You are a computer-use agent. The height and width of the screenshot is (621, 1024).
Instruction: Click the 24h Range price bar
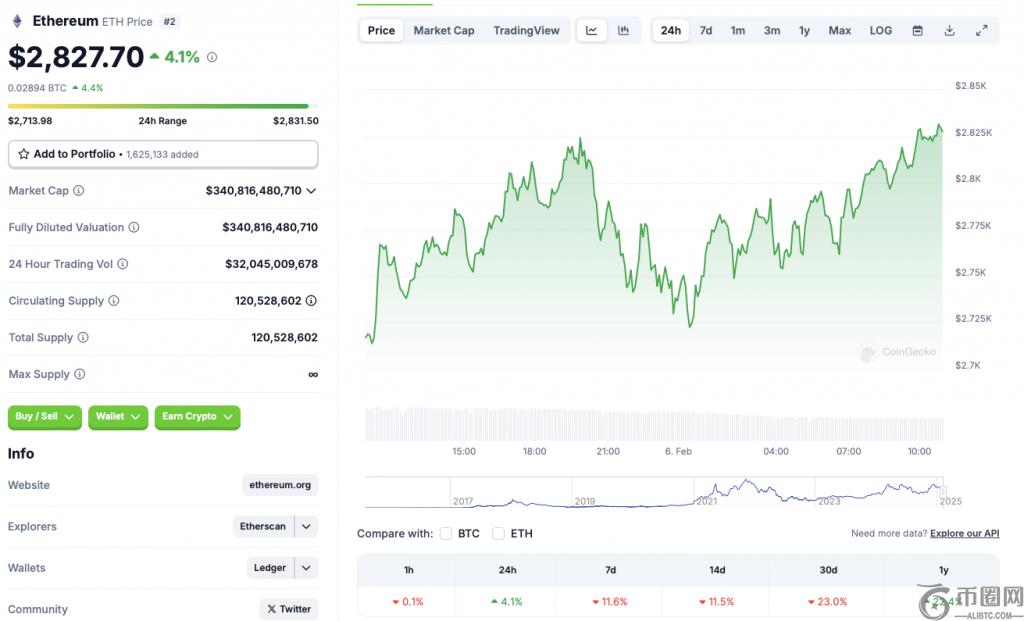tap(163, 106)
